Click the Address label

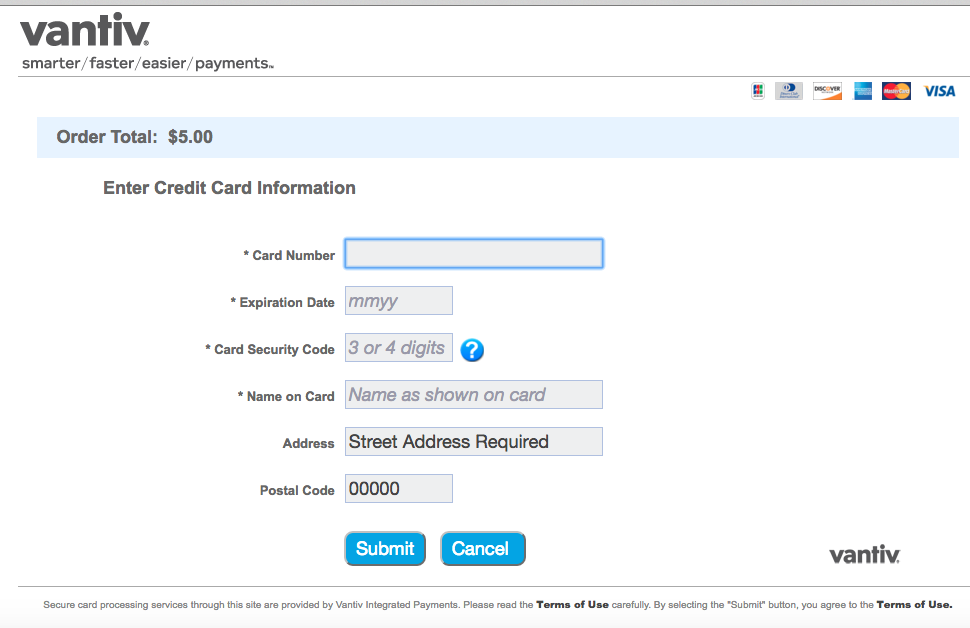point(308,444)
